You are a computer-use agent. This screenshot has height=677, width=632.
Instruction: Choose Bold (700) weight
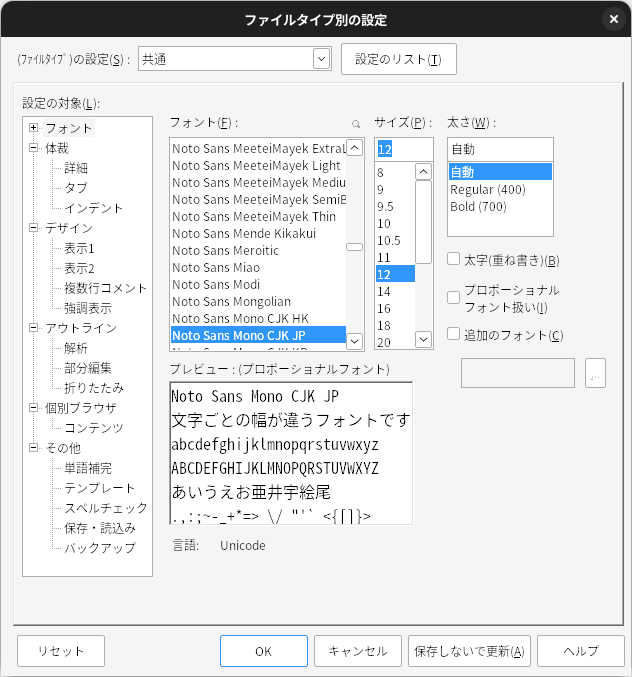click(500, 206)
